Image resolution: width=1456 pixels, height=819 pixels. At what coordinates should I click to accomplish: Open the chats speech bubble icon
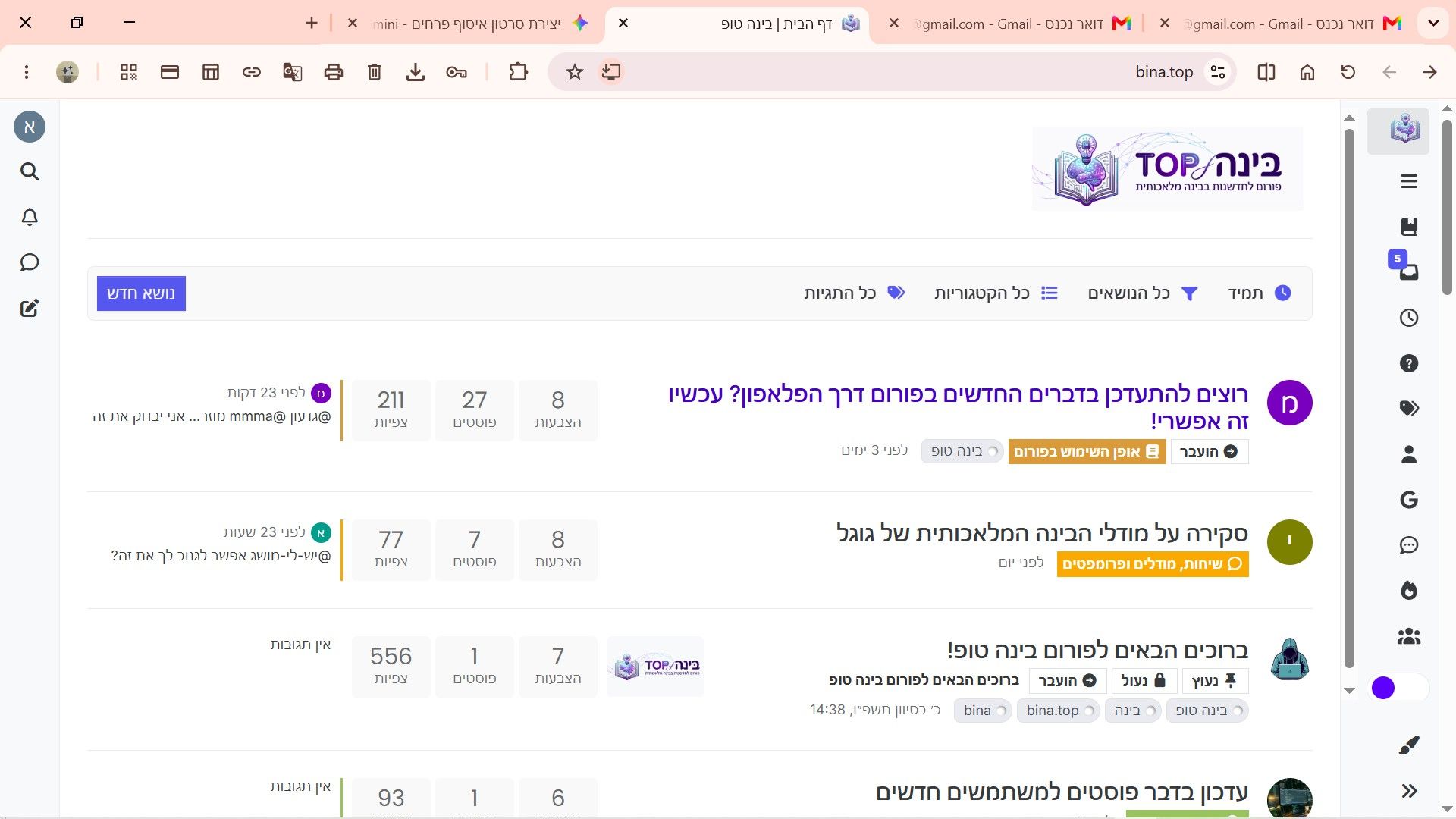[30, 262]
